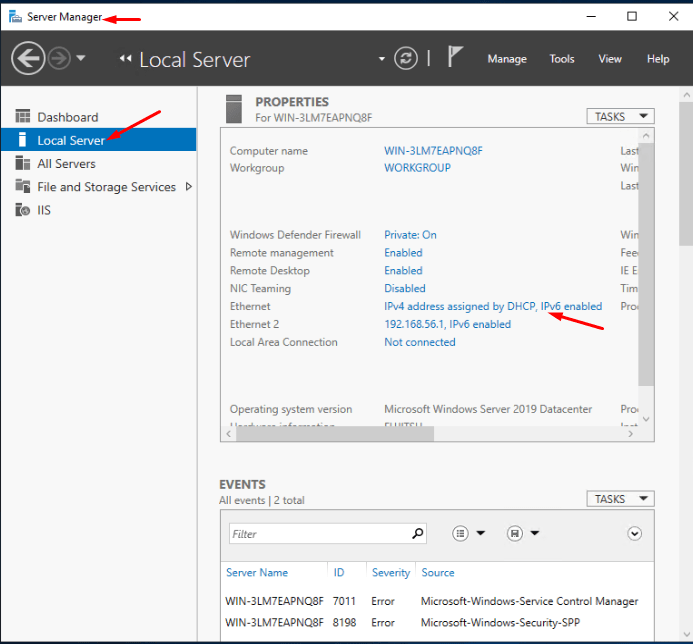
Task: Open the notifications flag icon
Action: click(x=456, y=58)
